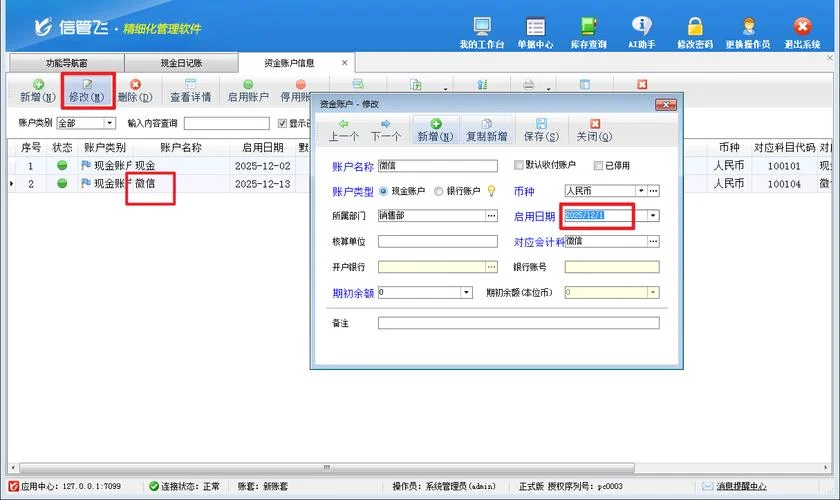Click 账户名称 input field in dialog
This screenshot has height=500, width=840.
click(438, 166)
